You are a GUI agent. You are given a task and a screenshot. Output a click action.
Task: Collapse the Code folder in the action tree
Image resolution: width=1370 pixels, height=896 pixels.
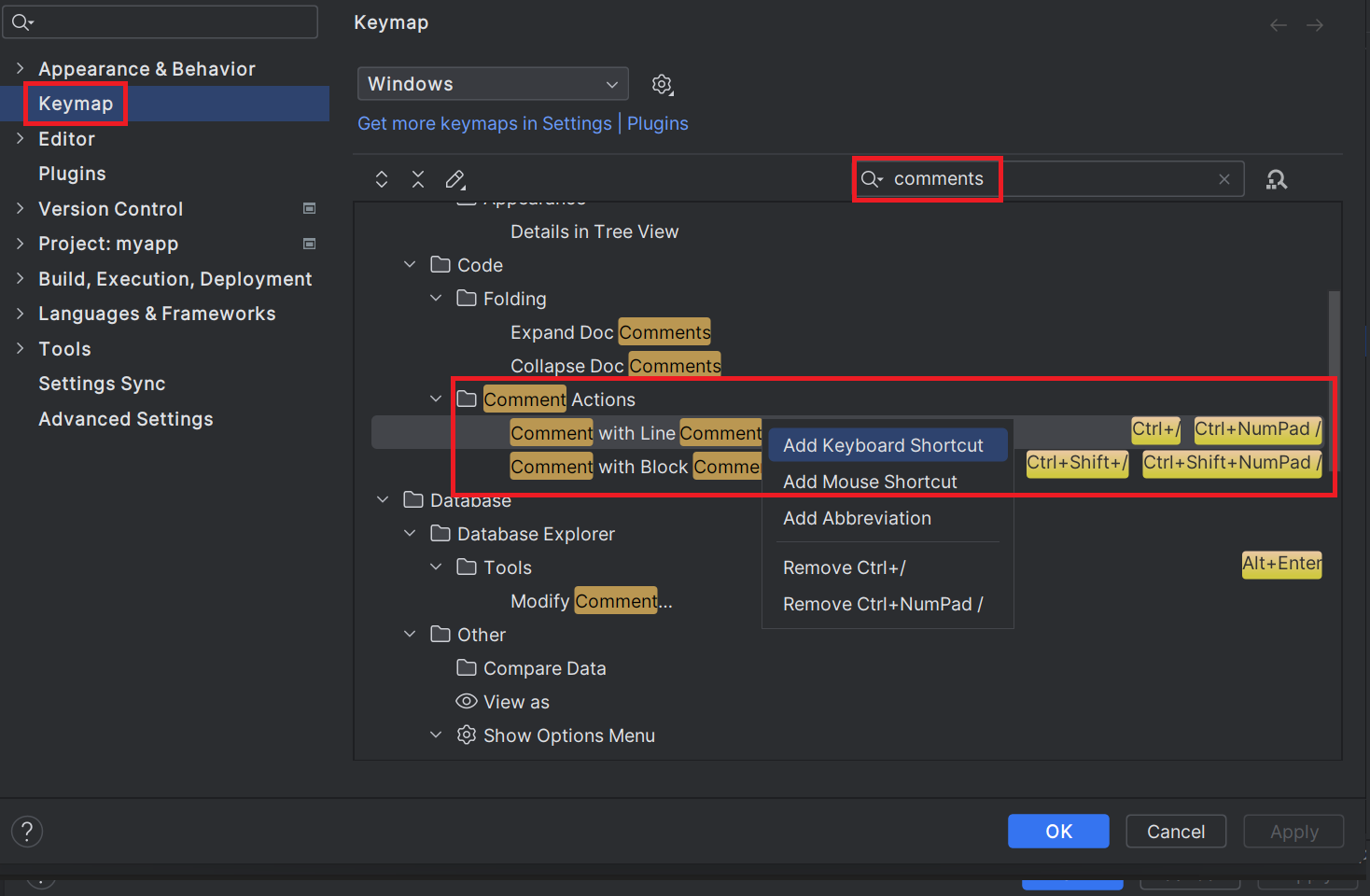click(x=409, y=264)
